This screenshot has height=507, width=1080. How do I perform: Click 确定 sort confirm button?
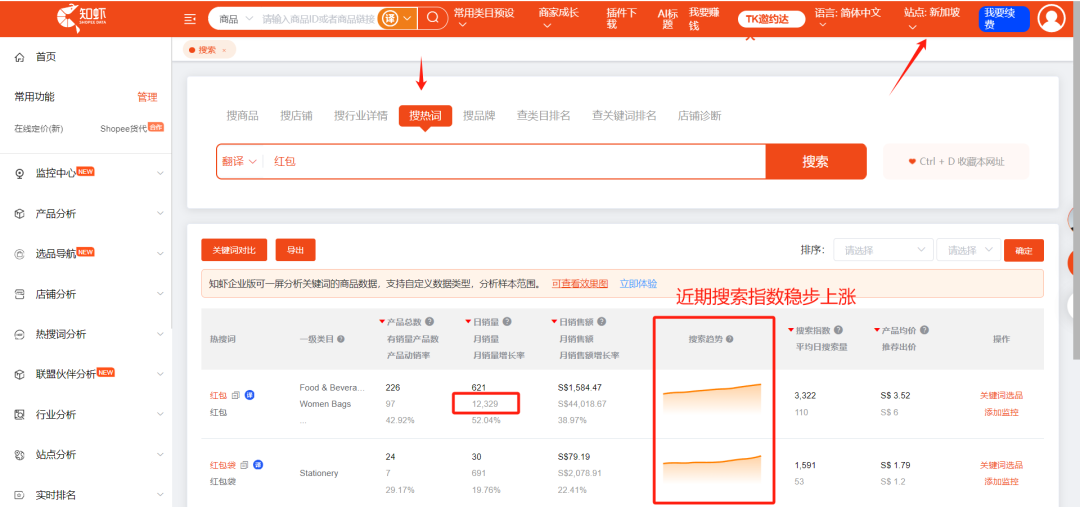tap(1024, 251)
